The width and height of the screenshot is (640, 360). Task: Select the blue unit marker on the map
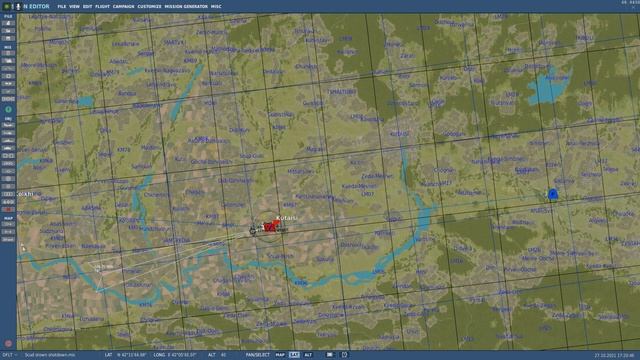click(553, 194)
